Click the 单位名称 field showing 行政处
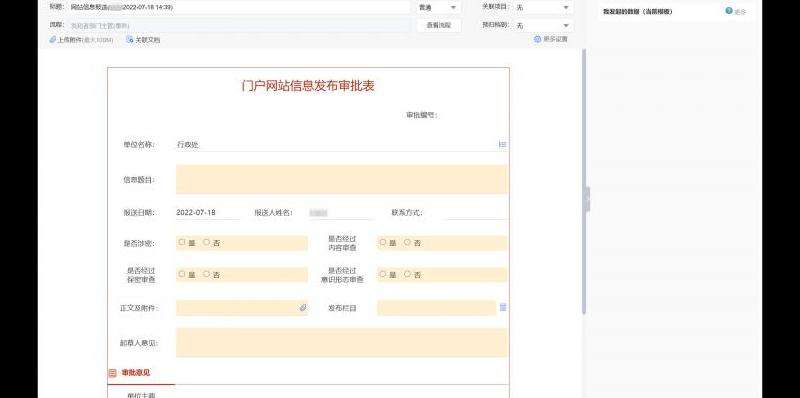Image resolution: width=800 pixels, height=398 pixels. 336,144
